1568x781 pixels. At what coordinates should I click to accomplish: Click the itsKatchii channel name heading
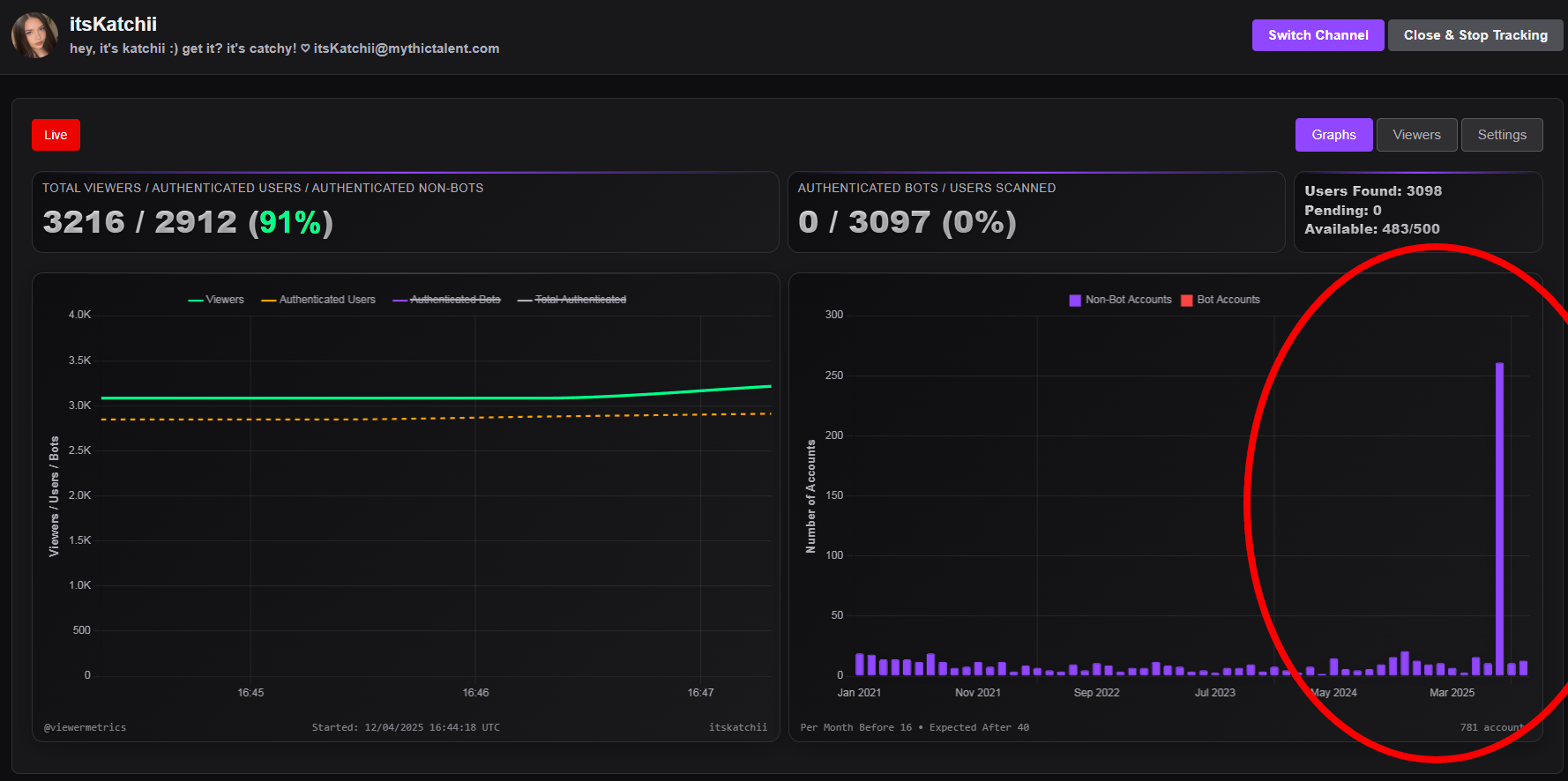[x=113, y=24]
